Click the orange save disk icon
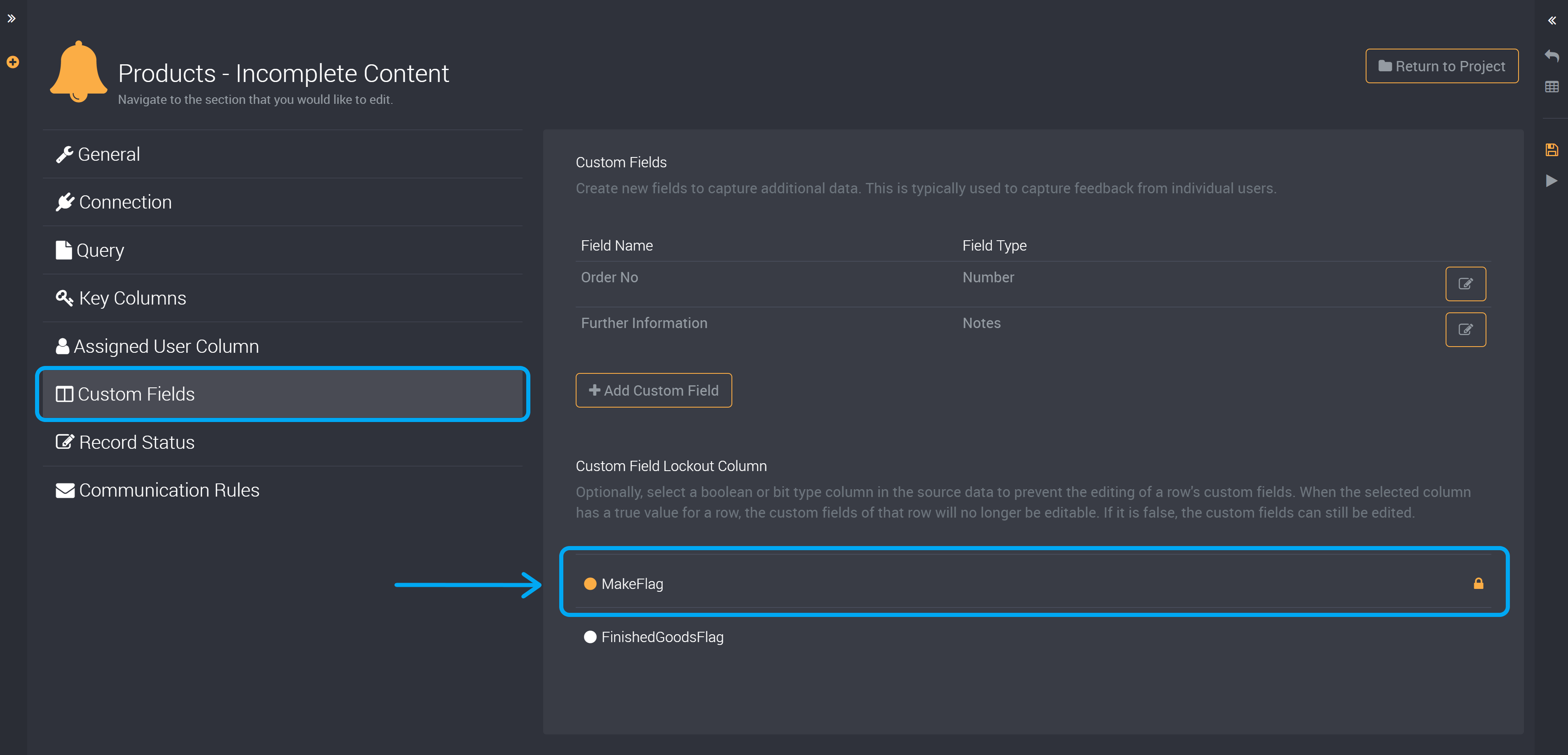 pos(1552,150)
